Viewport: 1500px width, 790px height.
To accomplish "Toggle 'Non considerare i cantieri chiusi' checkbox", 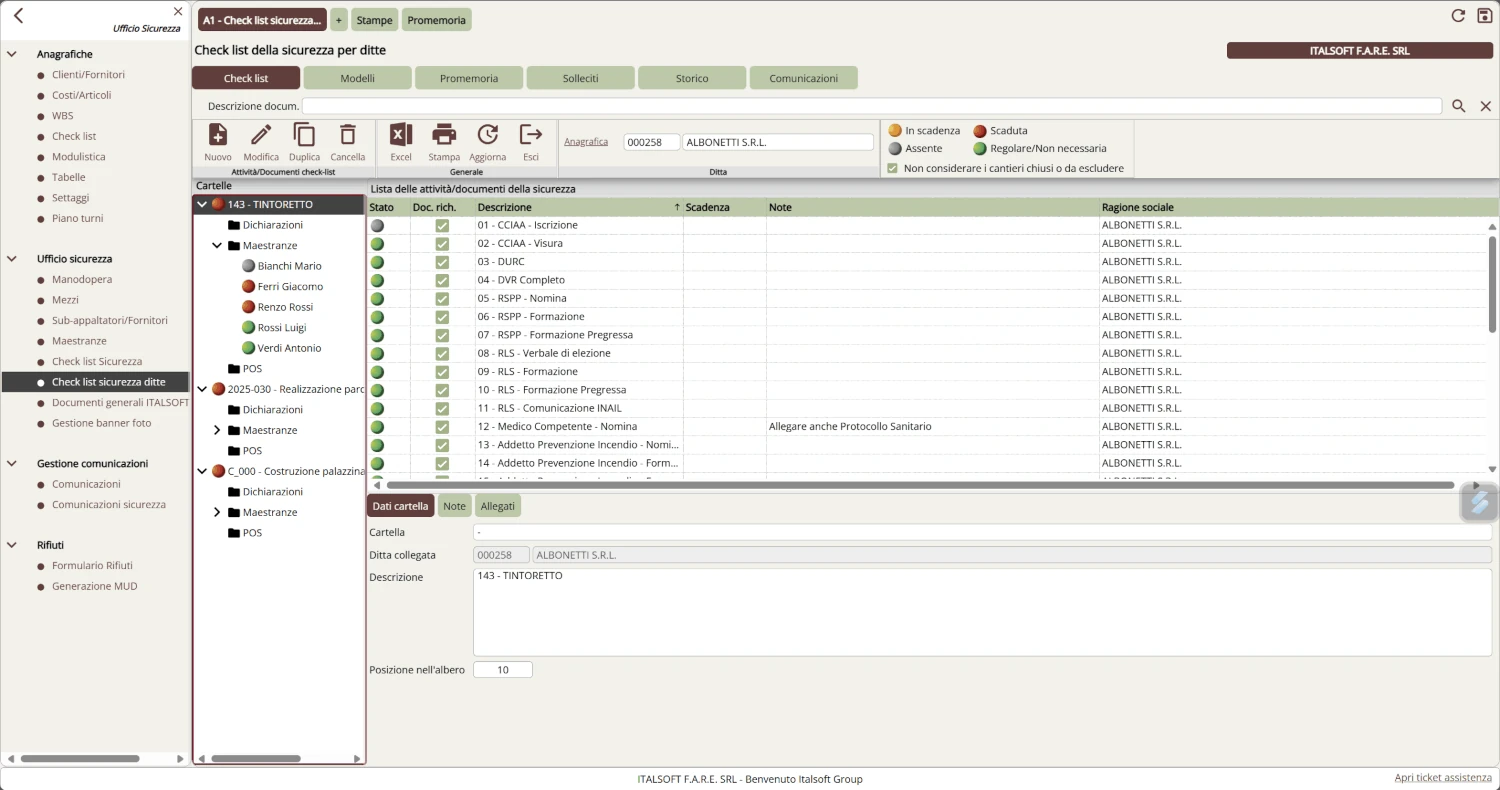I will pos(893,168).
